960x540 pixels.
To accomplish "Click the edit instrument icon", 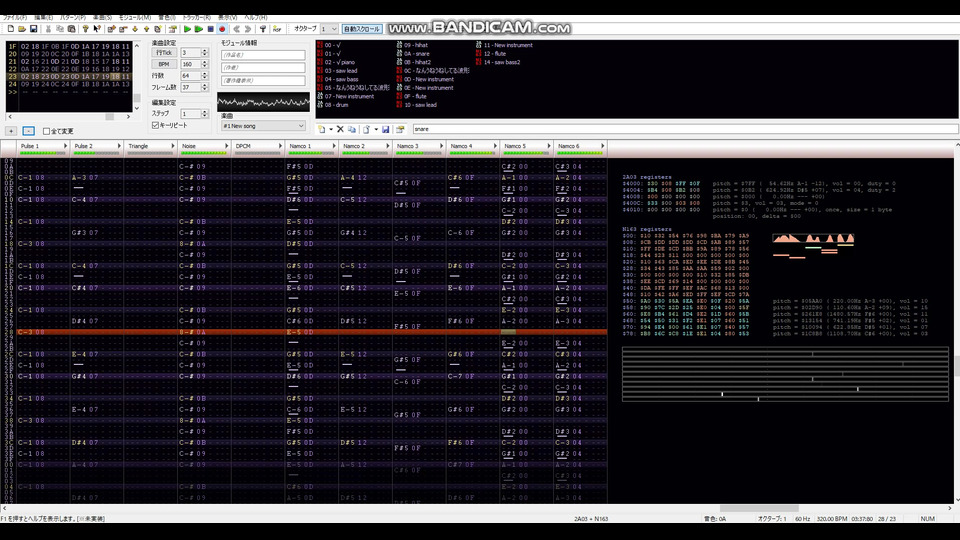I will point(400,129).
